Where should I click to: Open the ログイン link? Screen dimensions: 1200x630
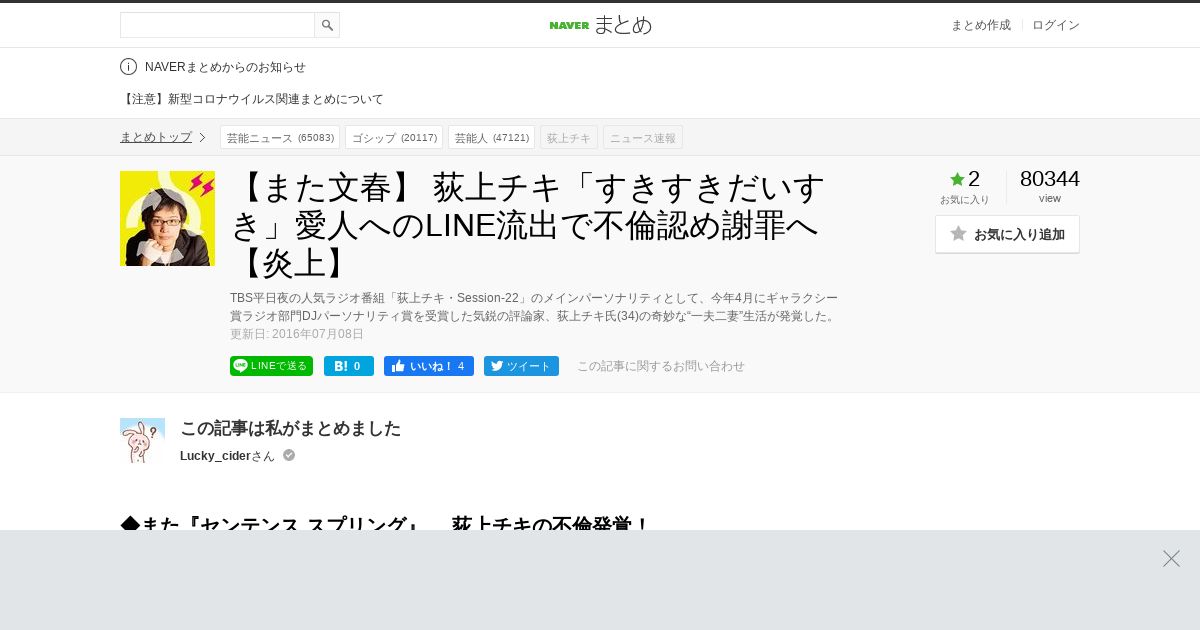(x=1056, y=25)
